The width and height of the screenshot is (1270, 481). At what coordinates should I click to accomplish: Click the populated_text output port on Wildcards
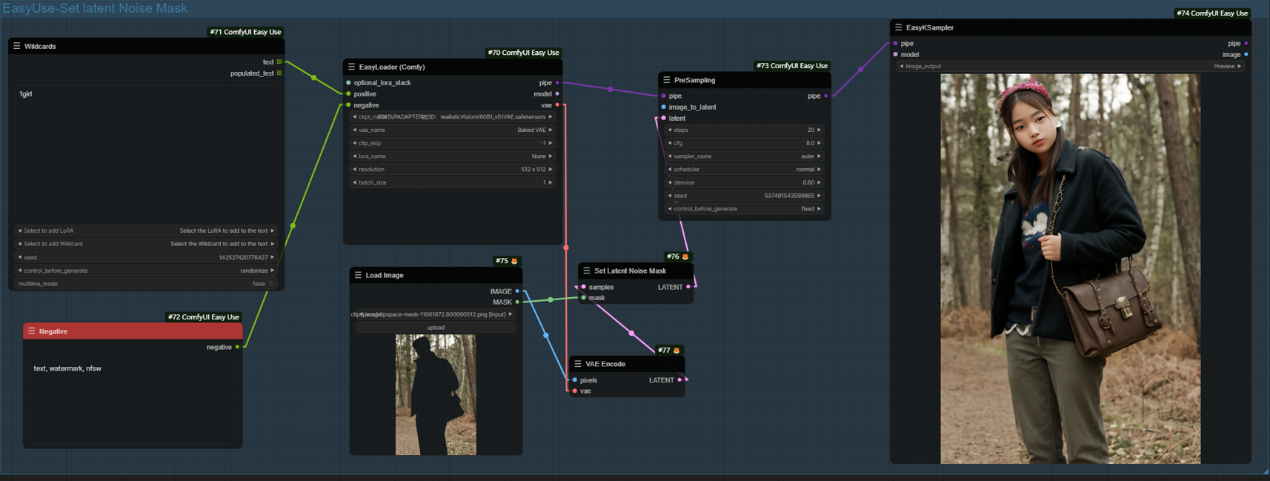tap(279, 73)
